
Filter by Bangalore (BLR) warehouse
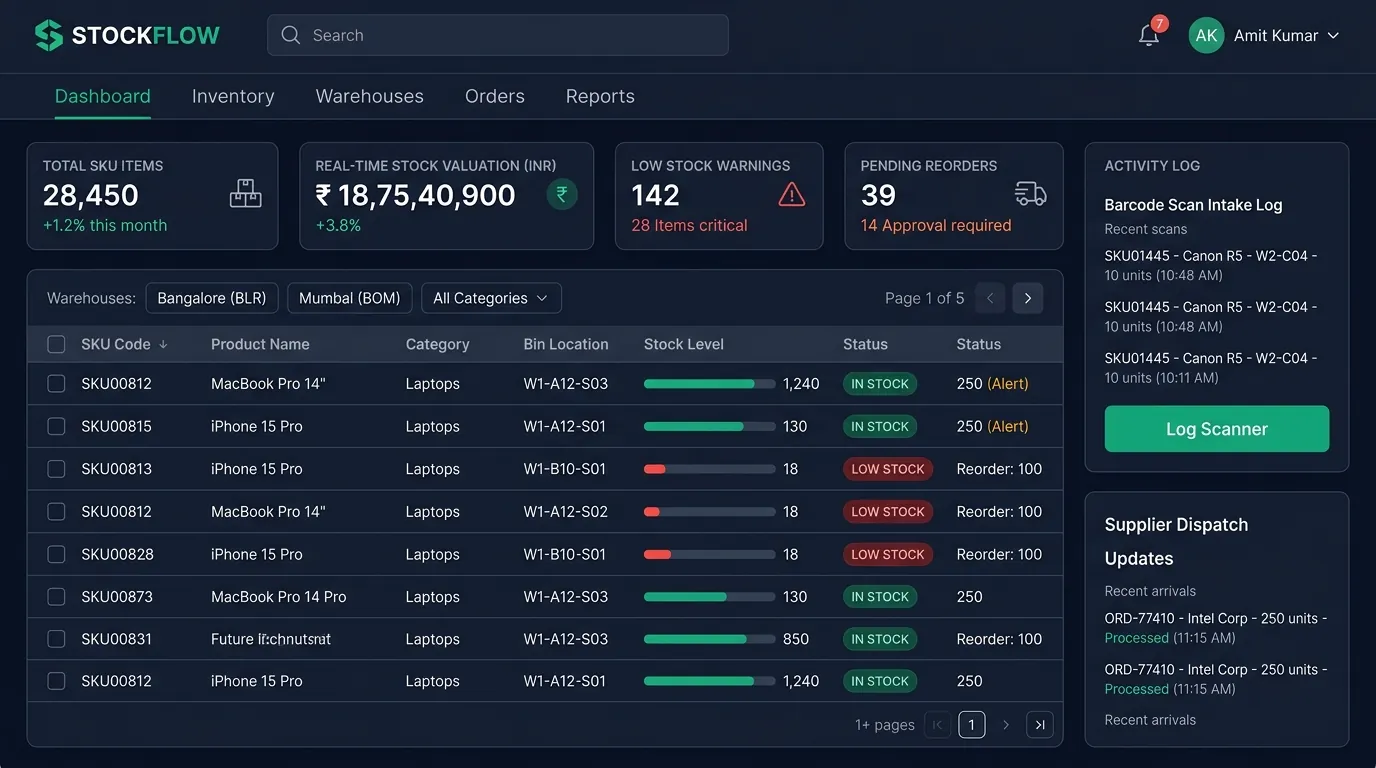pyautogui.click(x=212, y=298)
